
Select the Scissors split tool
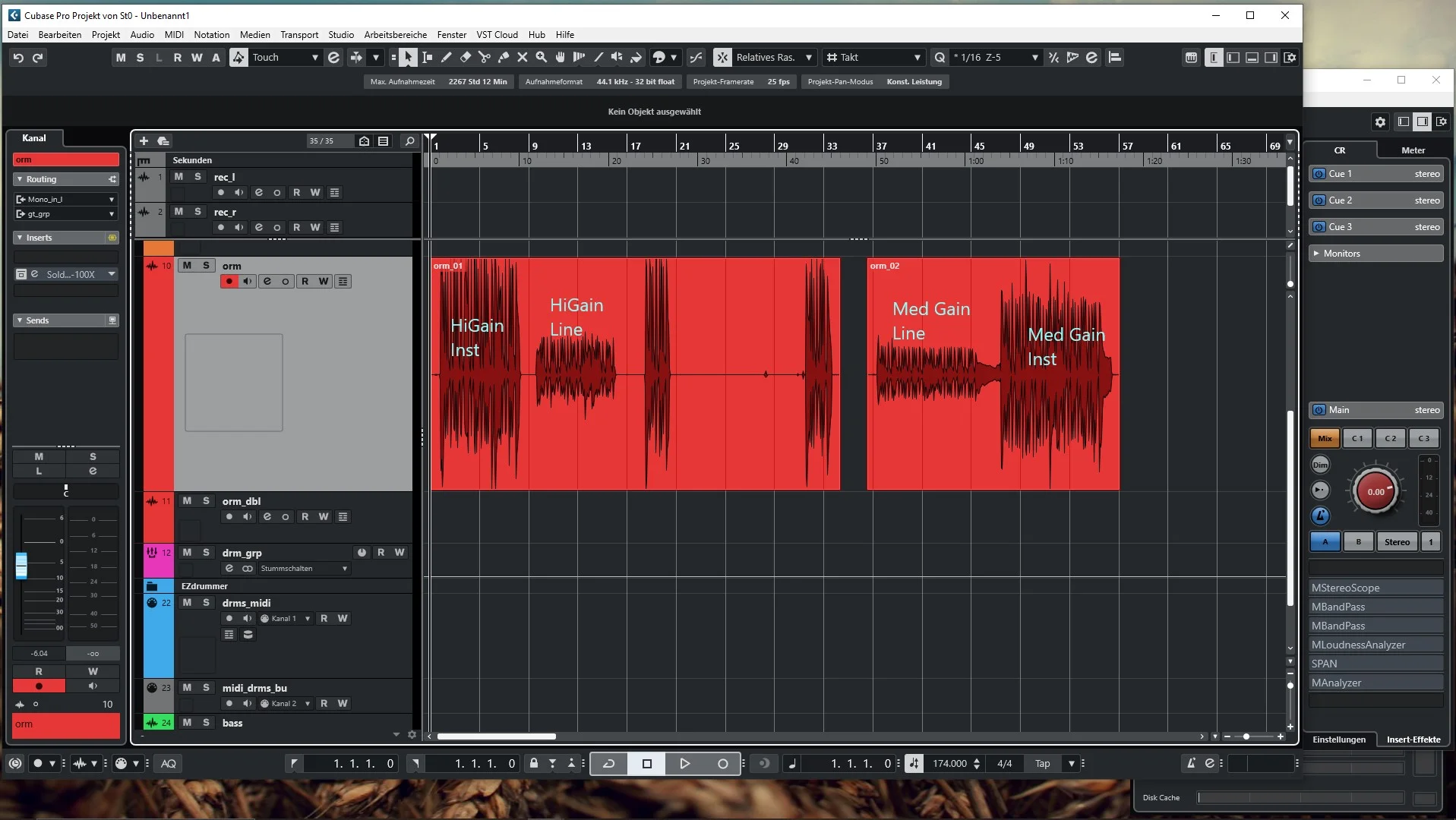coord(484,58)
